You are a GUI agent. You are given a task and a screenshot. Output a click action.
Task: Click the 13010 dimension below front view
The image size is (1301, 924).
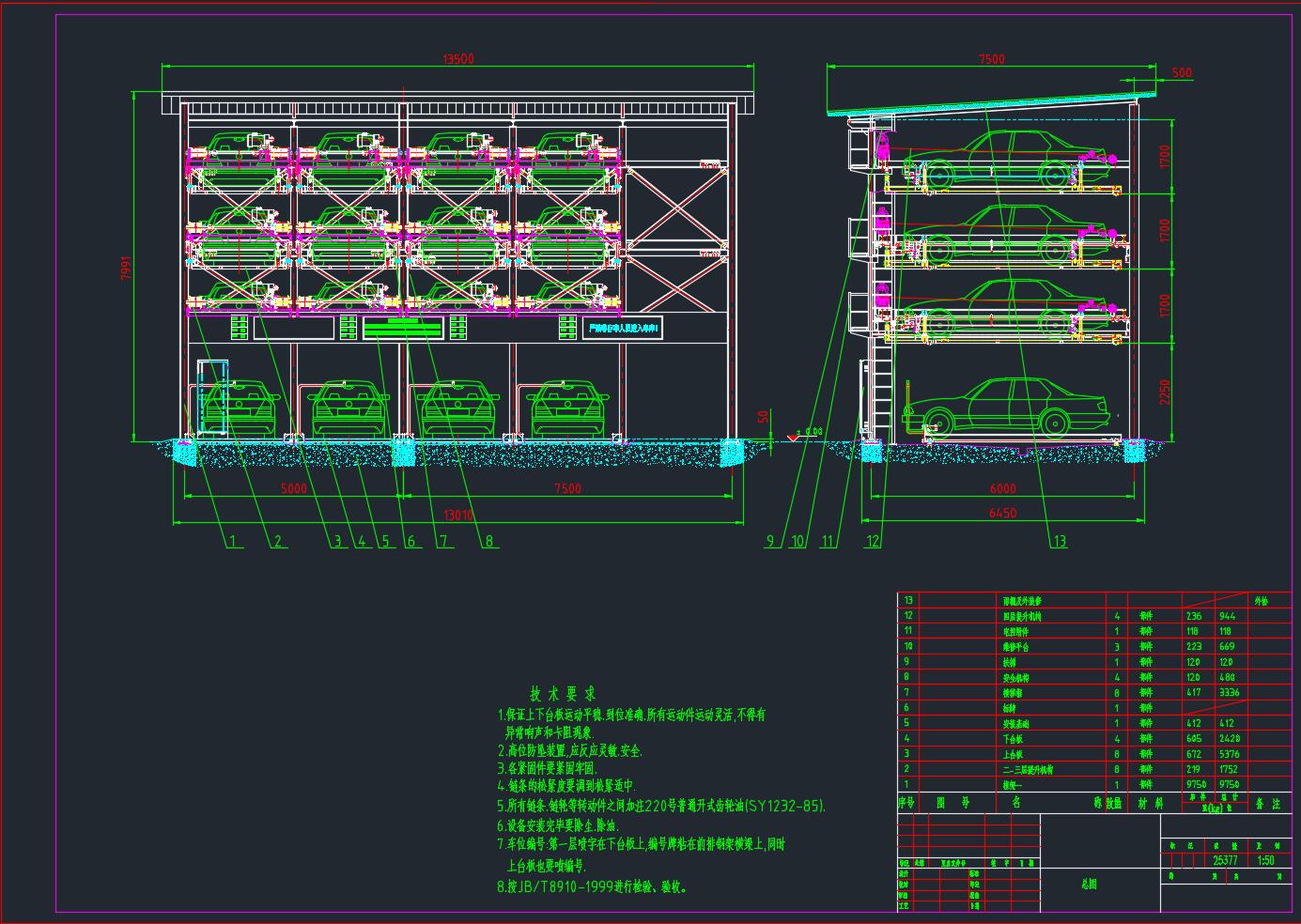(458, 515)
